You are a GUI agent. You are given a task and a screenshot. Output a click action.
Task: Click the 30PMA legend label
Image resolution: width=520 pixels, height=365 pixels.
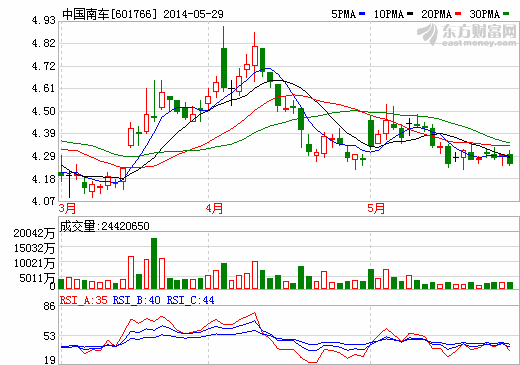[x=485, y=14]
